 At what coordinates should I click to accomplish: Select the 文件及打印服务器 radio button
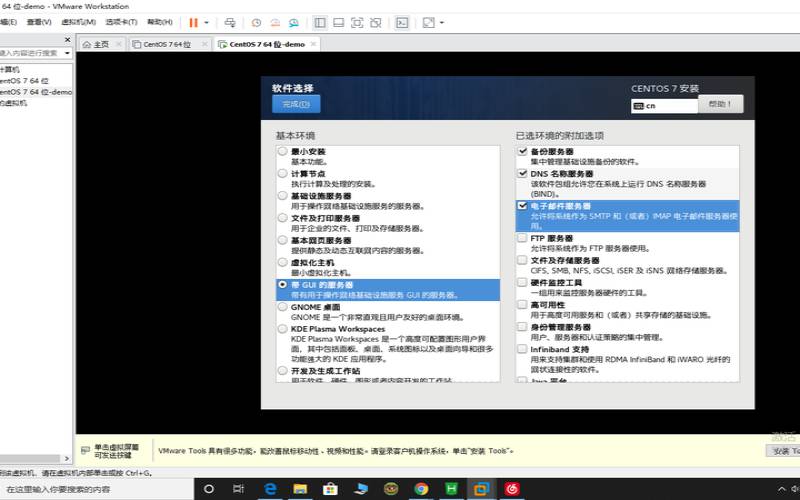click(283, 218)
